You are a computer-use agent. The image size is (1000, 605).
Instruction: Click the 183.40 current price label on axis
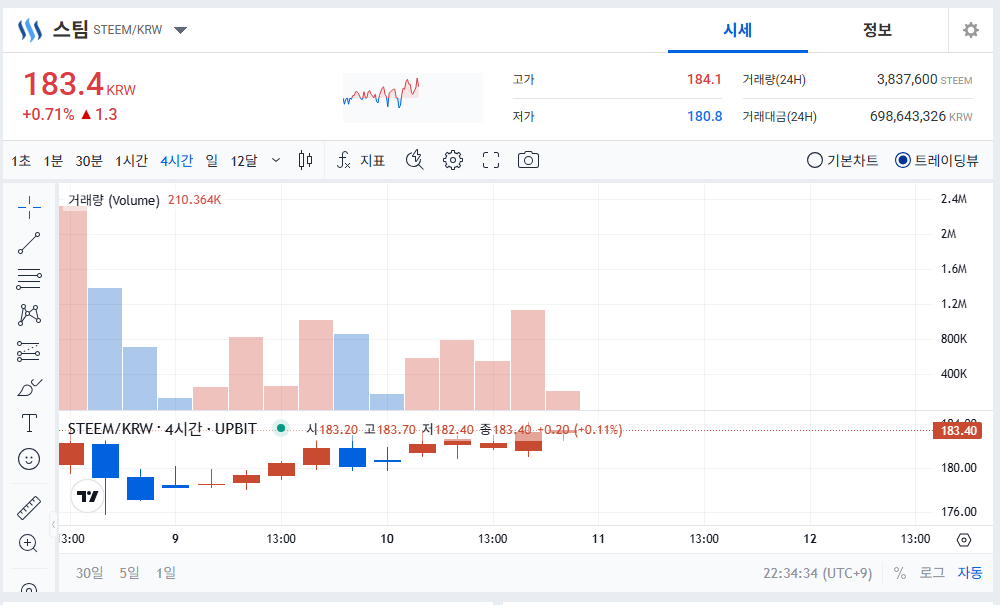[957, 430]
